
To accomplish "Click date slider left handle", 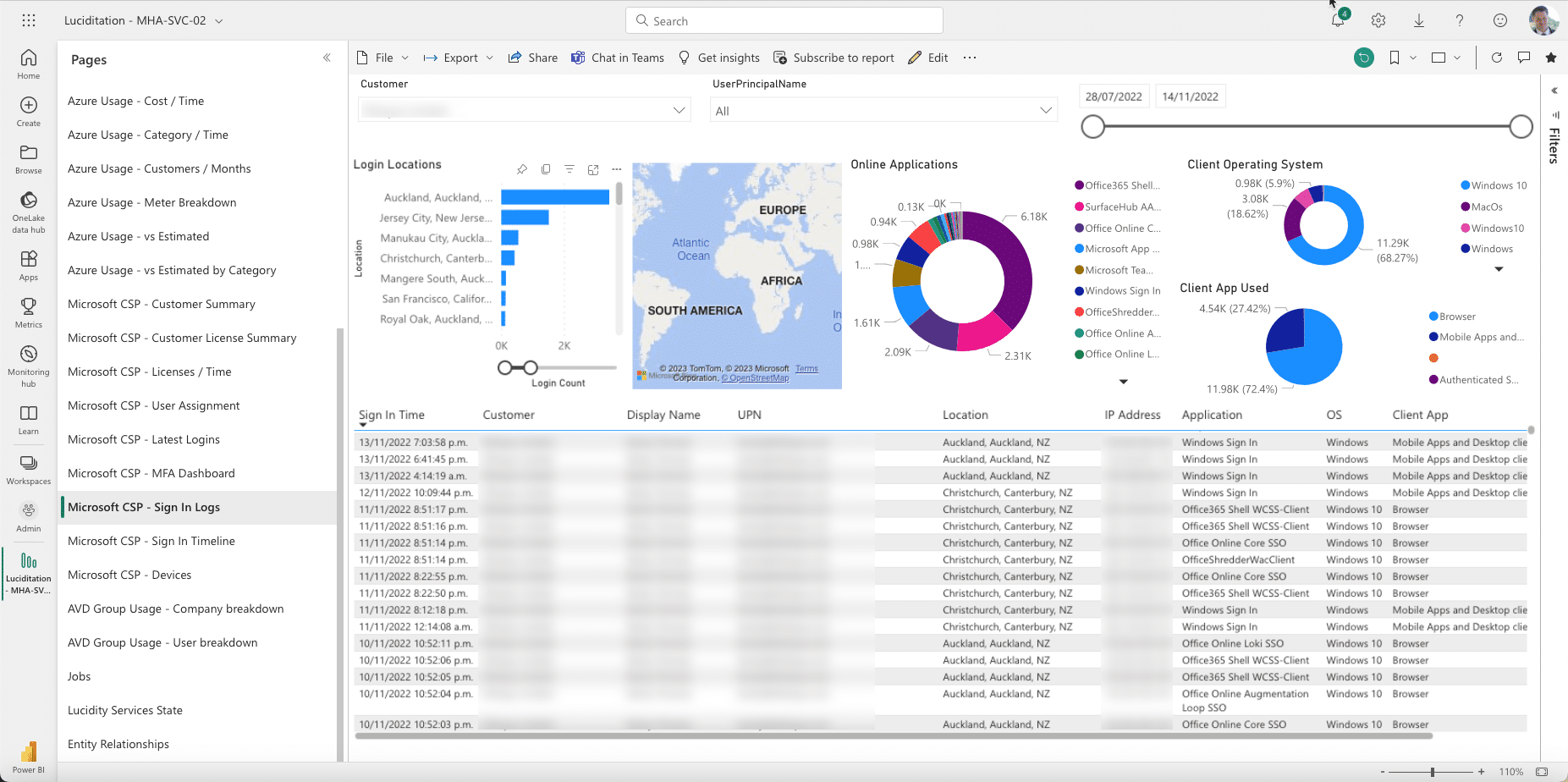I will [x=1093, y=127].
